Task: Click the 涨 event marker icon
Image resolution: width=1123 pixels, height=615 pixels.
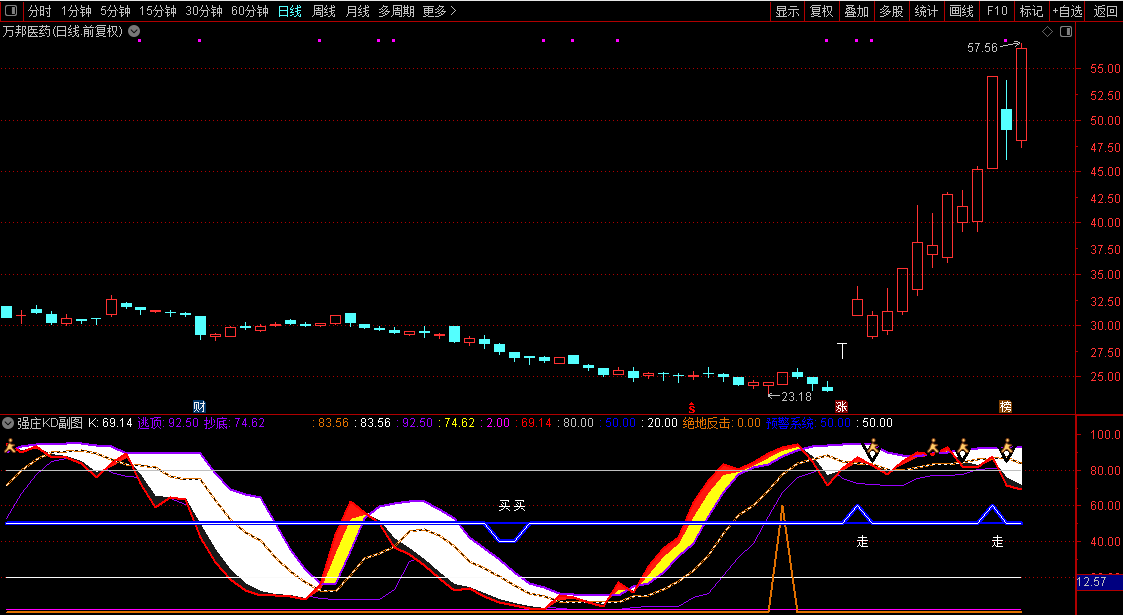Action: 841,407
